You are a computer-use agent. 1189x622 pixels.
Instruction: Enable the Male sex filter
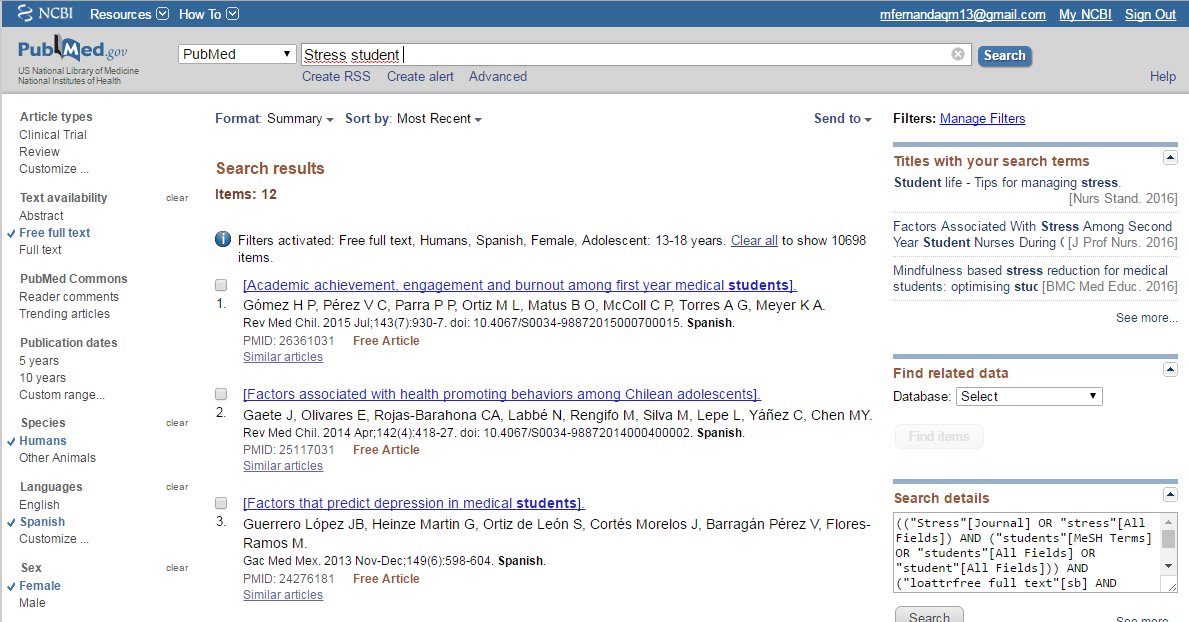32,603
